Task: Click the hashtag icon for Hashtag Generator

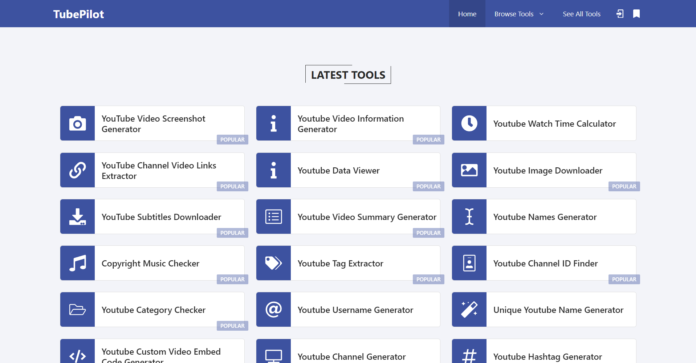Action: click(469, 355)
